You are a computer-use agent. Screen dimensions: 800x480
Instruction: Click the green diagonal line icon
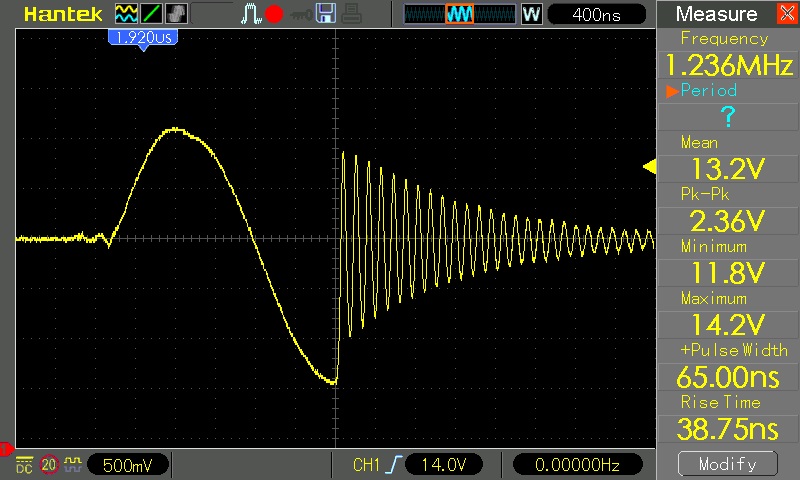151,14
